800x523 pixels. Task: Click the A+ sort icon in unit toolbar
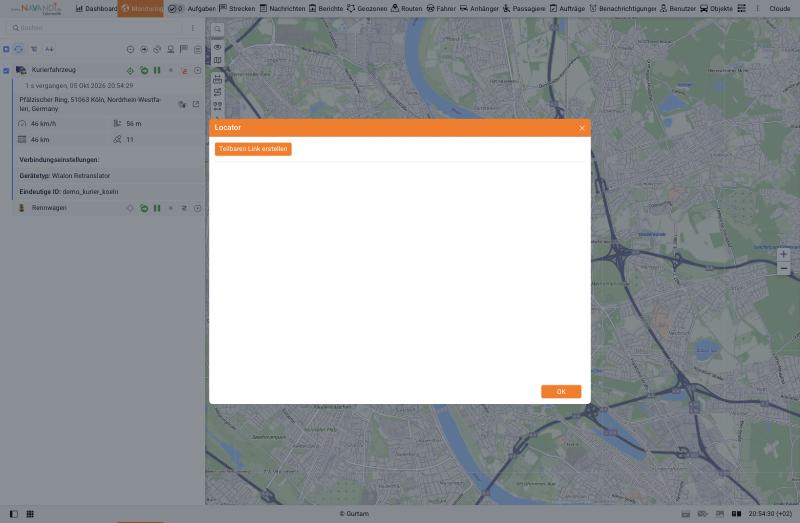[49, 49]
